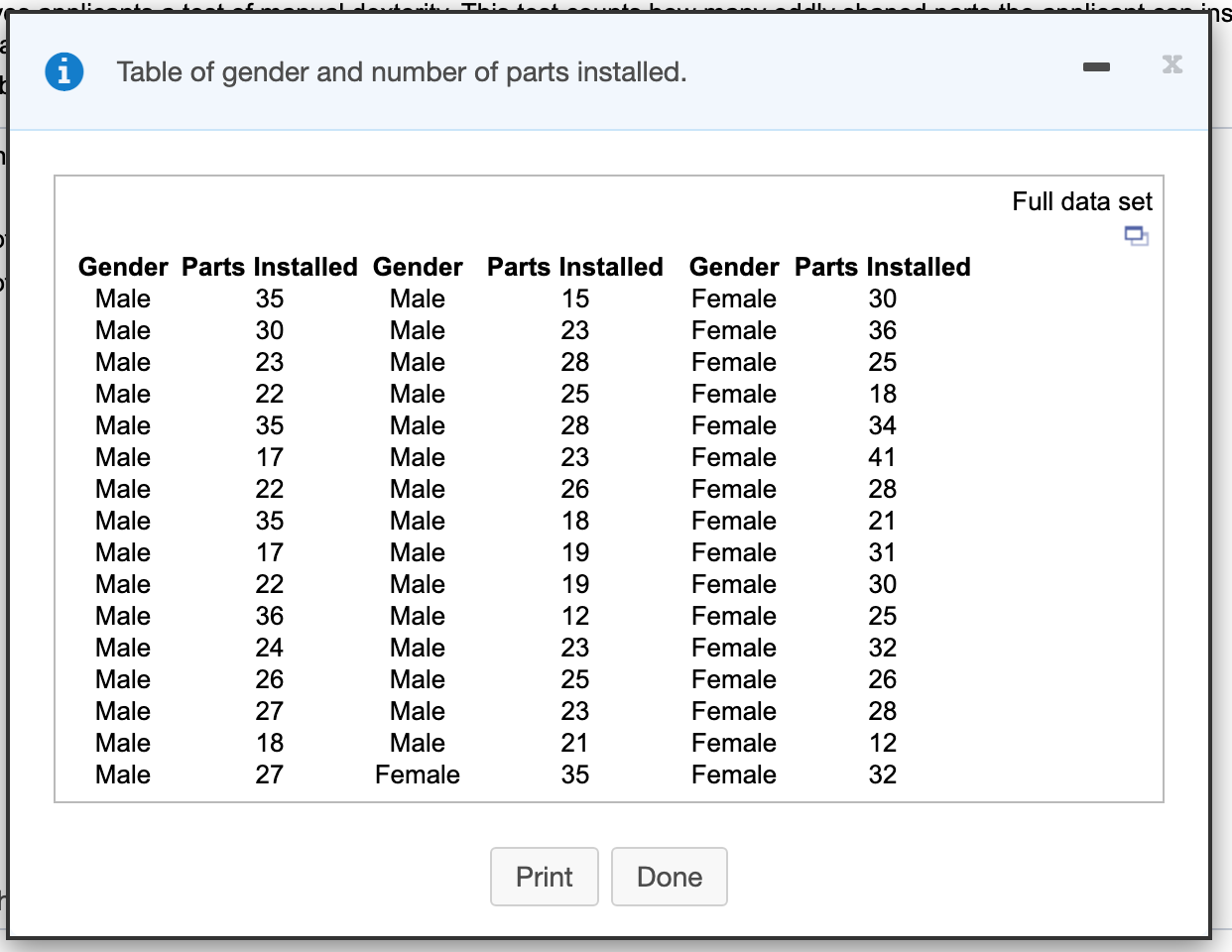Click the third 'Gender' column header
The height and width of the screenshot is (952, 1232).
pos(734,267)
